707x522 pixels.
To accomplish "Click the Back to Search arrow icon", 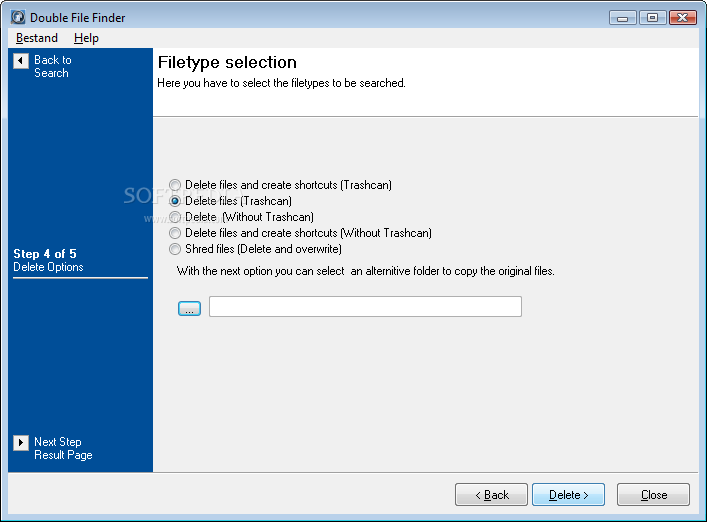I will point(21,61).
